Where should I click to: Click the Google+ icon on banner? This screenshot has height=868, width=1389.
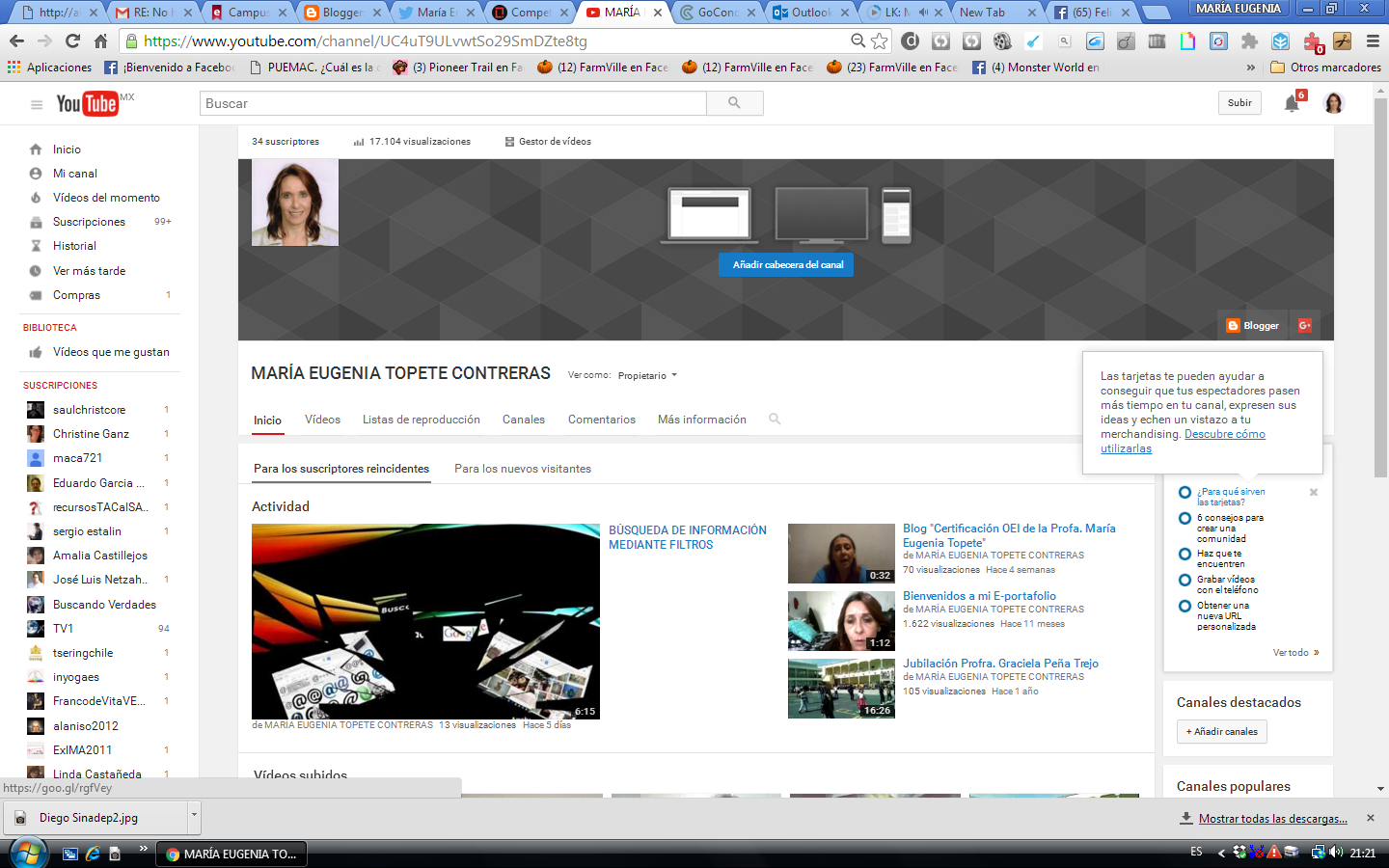pyautogui.click(x=1304, y=326)
